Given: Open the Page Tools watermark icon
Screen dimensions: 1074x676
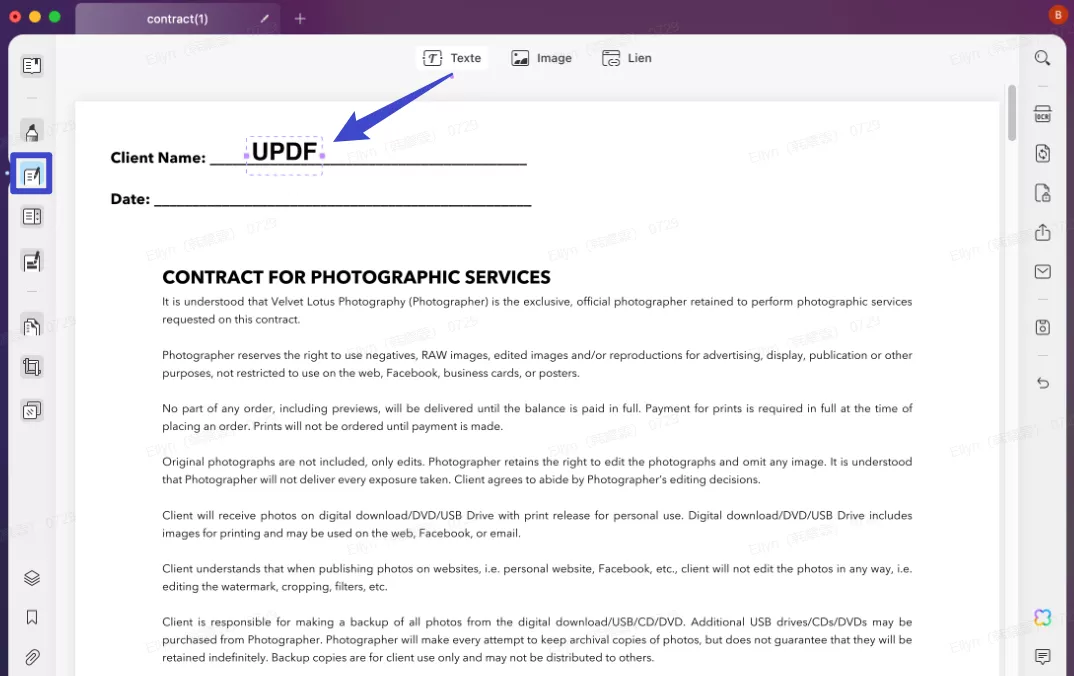Looking at the screenshot, I should pyautogui.click(x=32, y=410).
